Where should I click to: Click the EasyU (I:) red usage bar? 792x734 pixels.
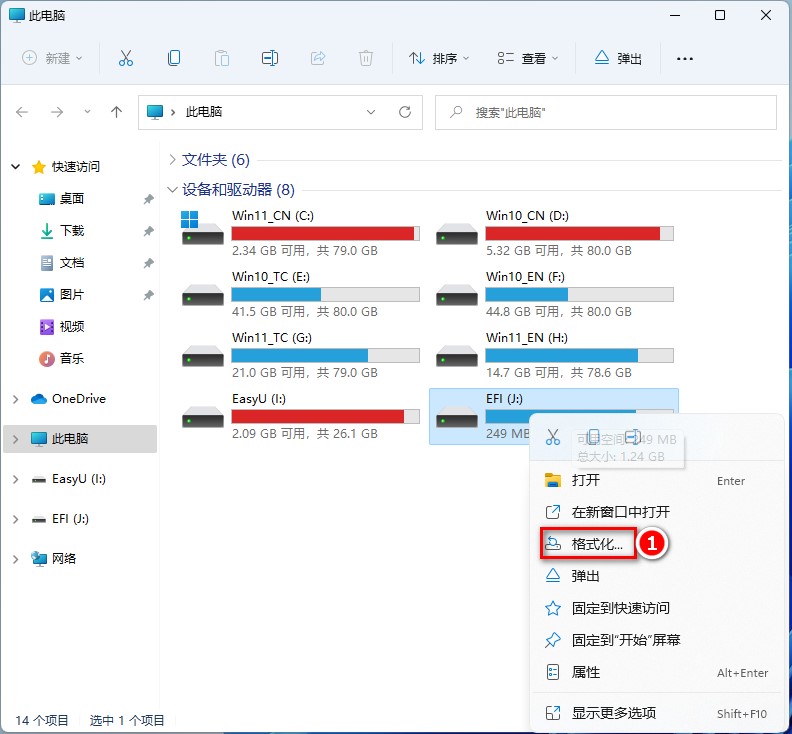pyautogui.click(x=318, y=416)
